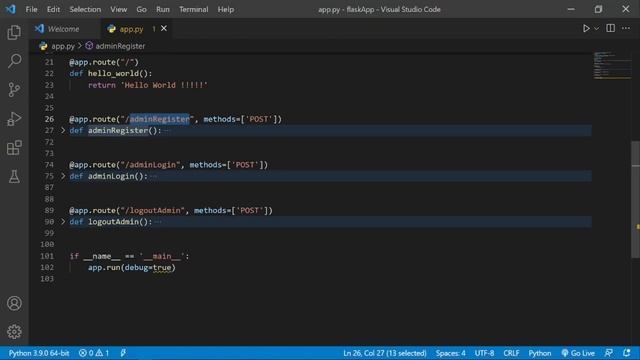Show errors and warnings problems panel
Viewport: 640px width, 360px height.
click(94, 353)
